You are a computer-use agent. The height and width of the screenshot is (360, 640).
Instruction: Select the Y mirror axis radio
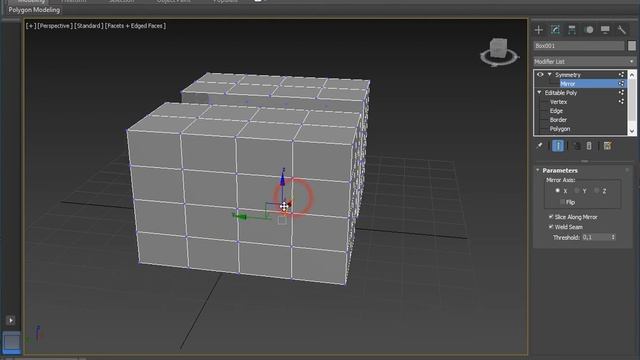tap(577, 191)
